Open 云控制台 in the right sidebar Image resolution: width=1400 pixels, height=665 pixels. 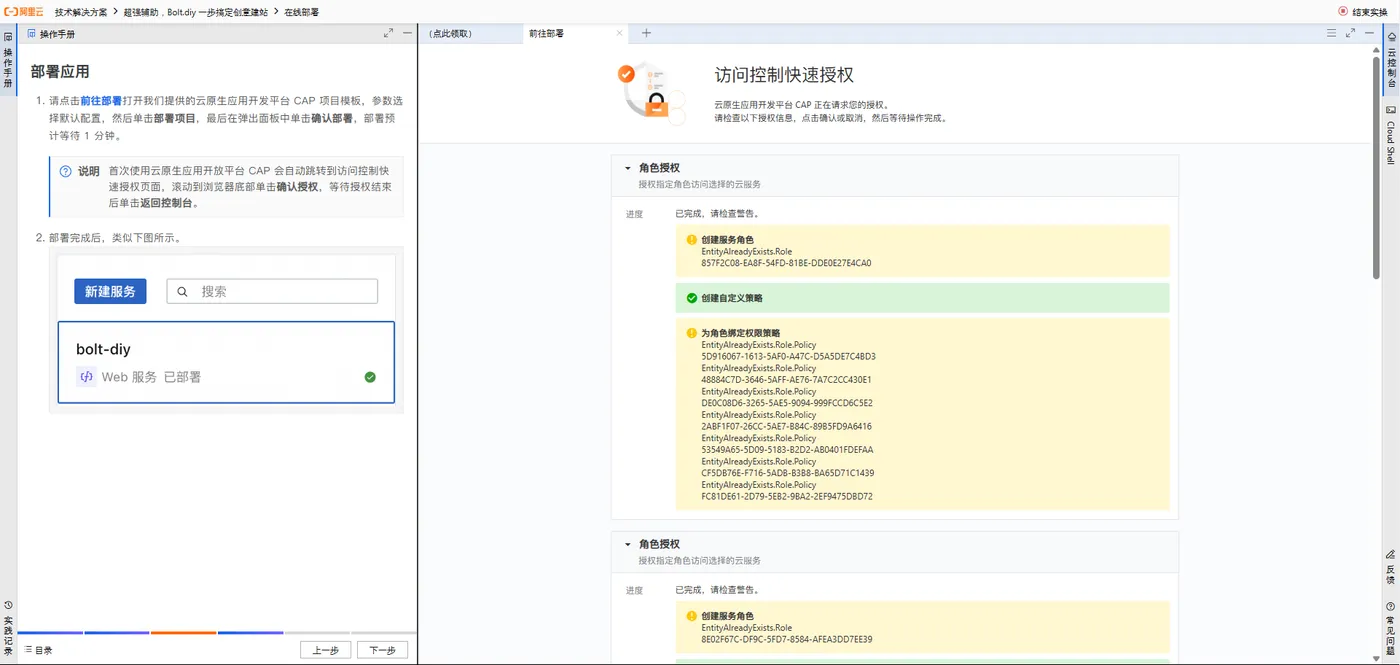coord(1391,60)
